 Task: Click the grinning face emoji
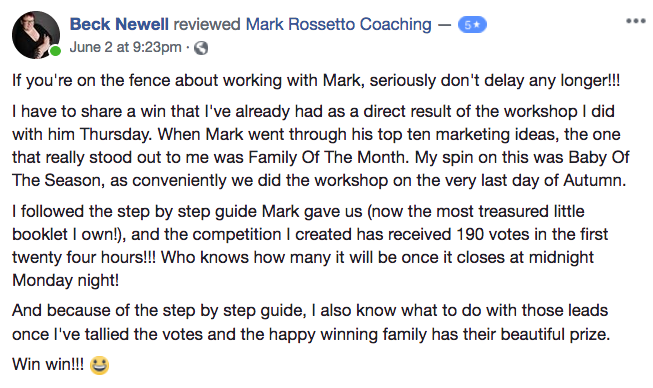tap(100, 365)
